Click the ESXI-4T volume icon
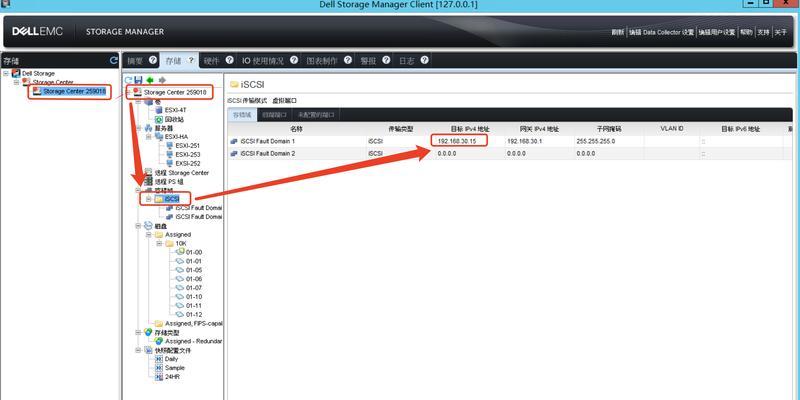This screenshot has width=800, height=400. (159, 110)
